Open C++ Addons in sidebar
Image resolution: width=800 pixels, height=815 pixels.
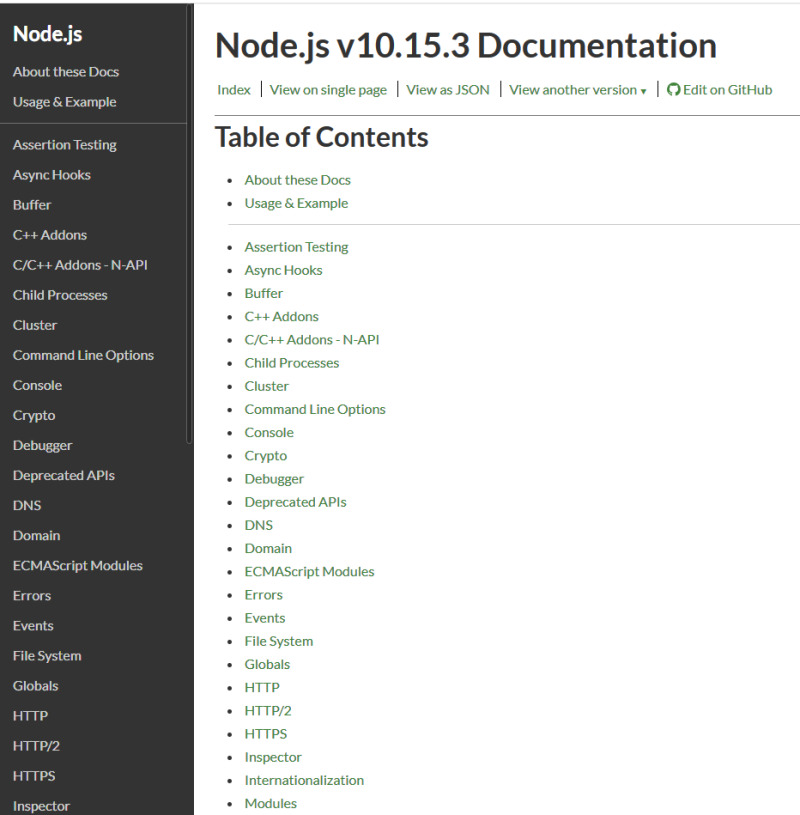pyautogui.click(x=50, y=235)
